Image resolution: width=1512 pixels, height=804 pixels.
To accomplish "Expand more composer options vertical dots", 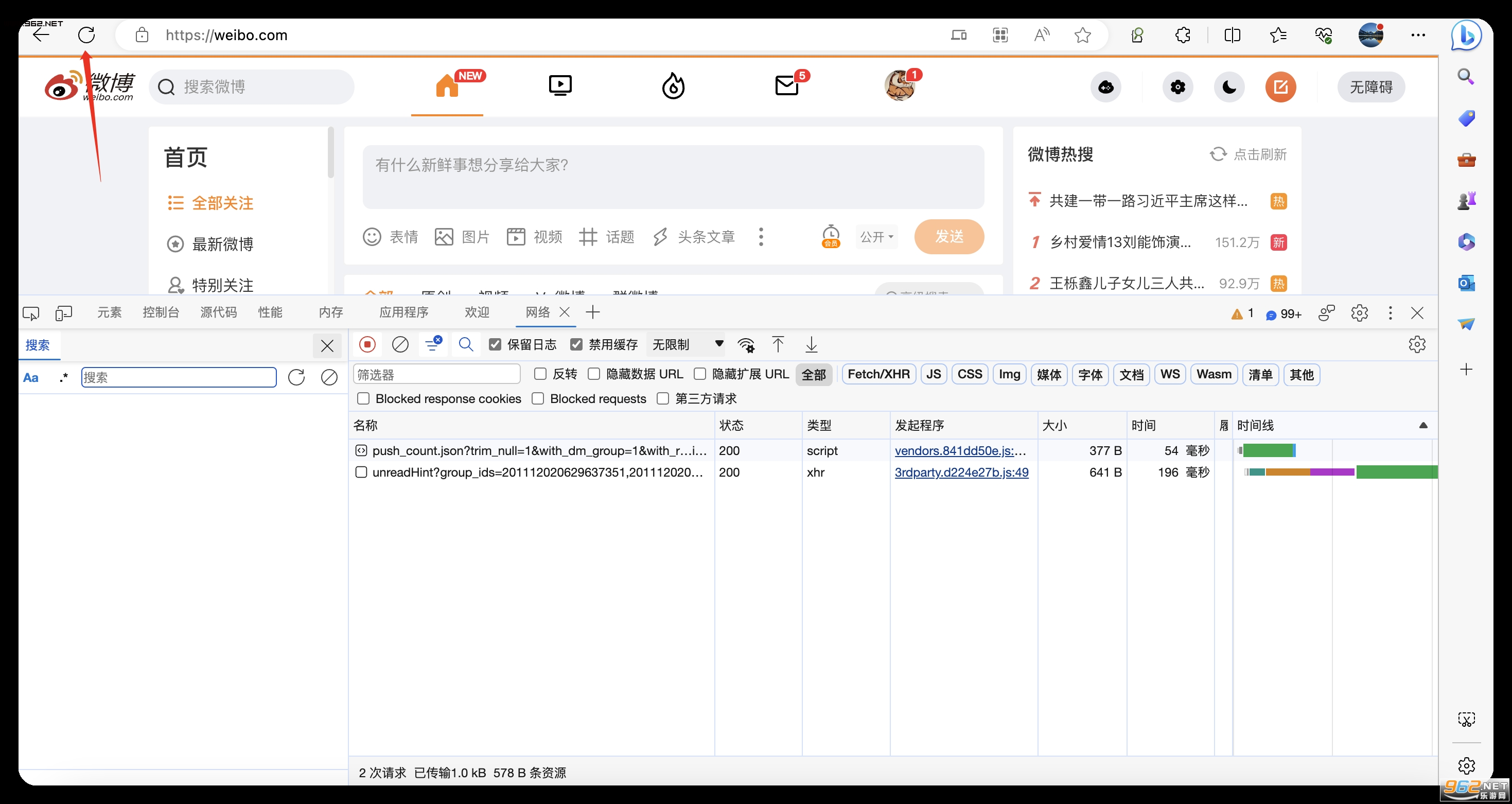I will pyautogui.click(x=761, y=236).
